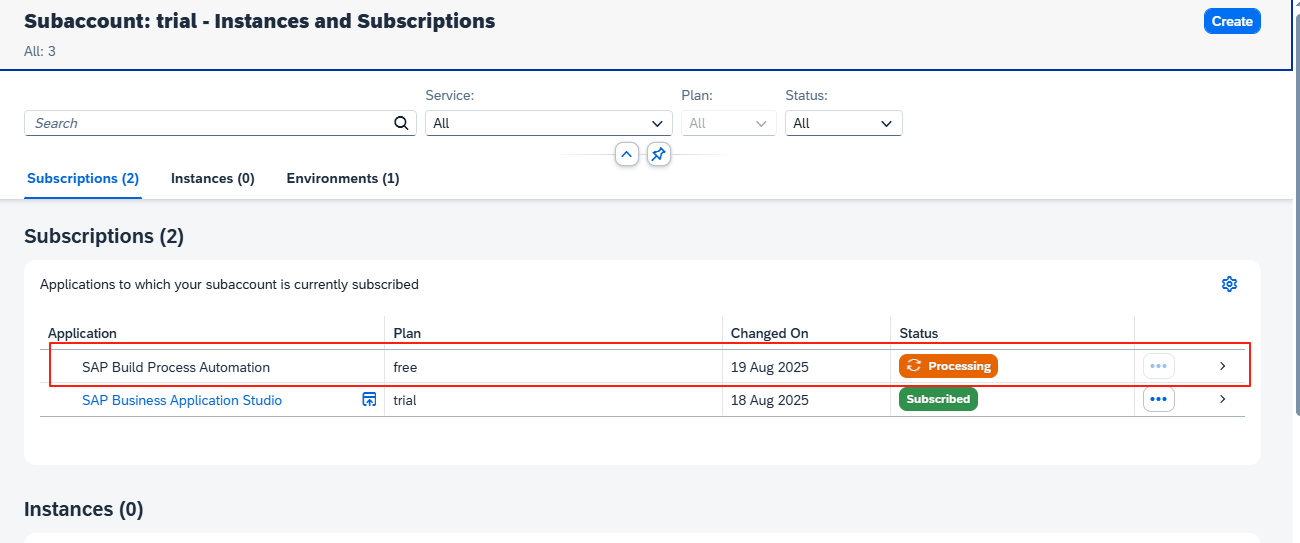Image resolution: width=1300 pixels, height=543 pixels.
Task: Open the Status filter dropdown
Action: pyautogui.click(x=843, y=123)
